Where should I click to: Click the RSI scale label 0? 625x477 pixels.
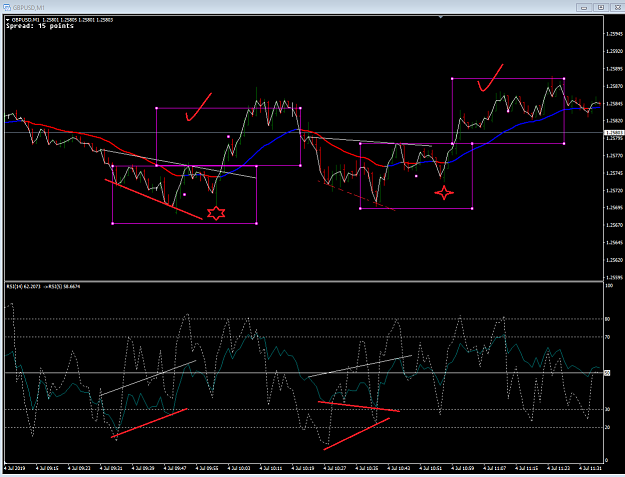pyautogui.click(x=607, y=460)
